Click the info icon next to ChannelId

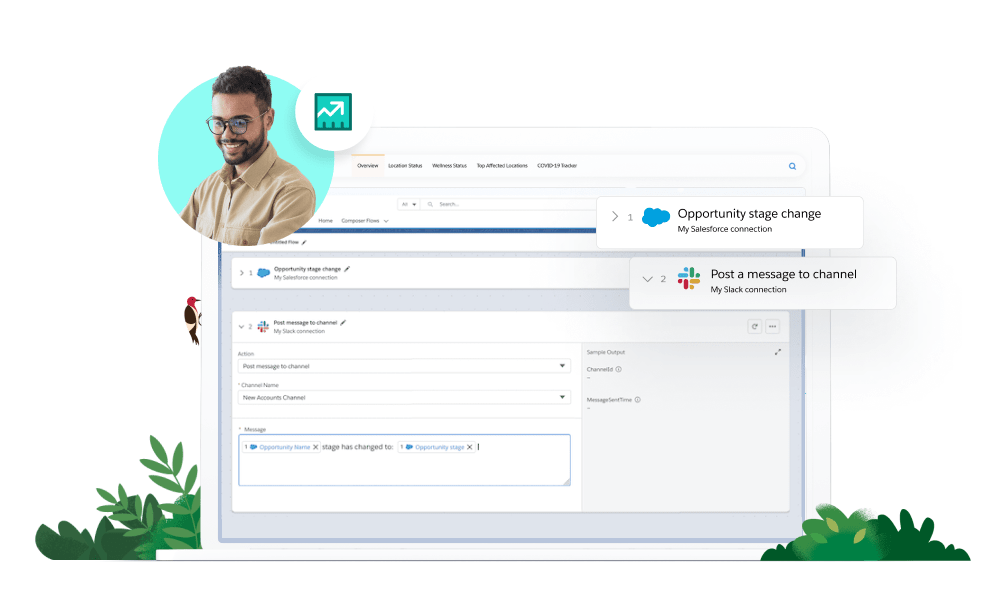tap(619, 369)
